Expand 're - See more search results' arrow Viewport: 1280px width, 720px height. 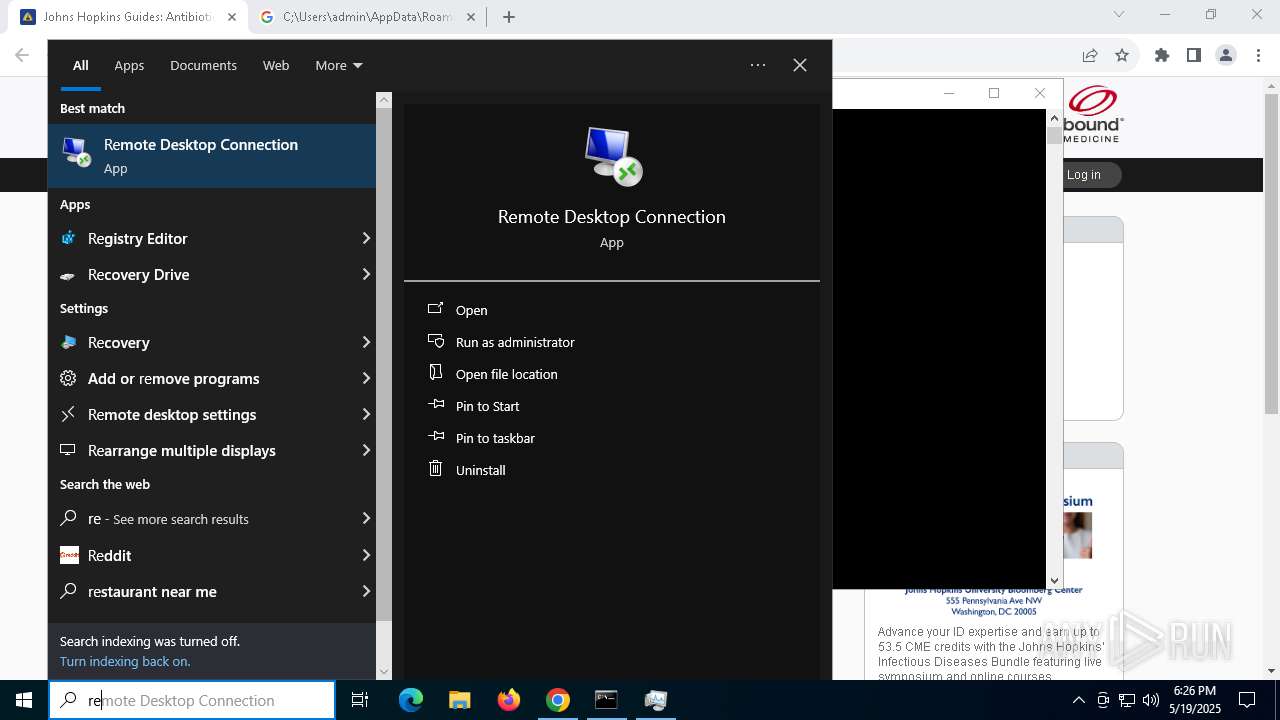tap(366, 518)
